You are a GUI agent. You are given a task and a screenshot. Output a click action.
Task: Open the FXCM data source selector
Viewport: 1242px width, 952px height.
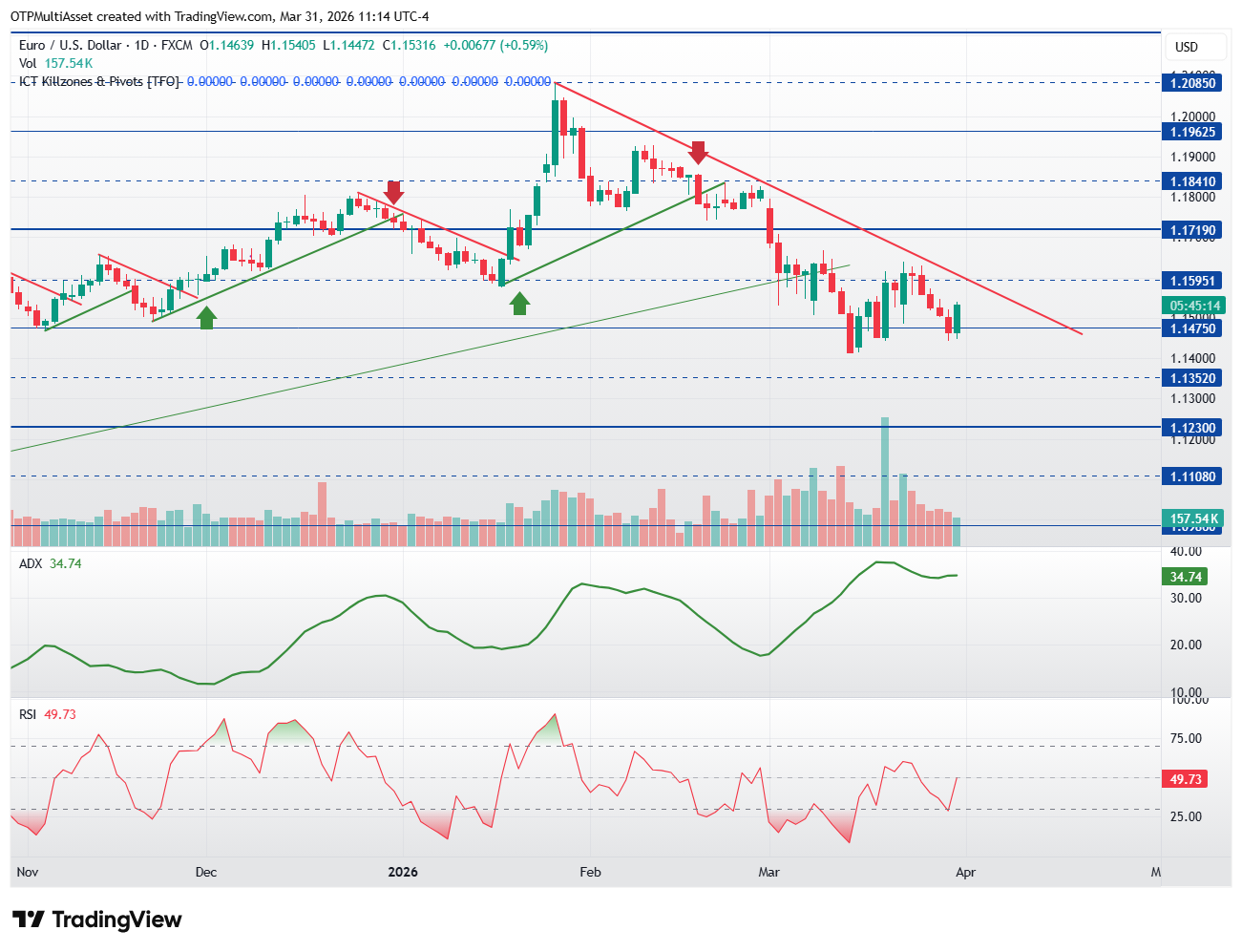pyautogui.click(x=178, y=44)
